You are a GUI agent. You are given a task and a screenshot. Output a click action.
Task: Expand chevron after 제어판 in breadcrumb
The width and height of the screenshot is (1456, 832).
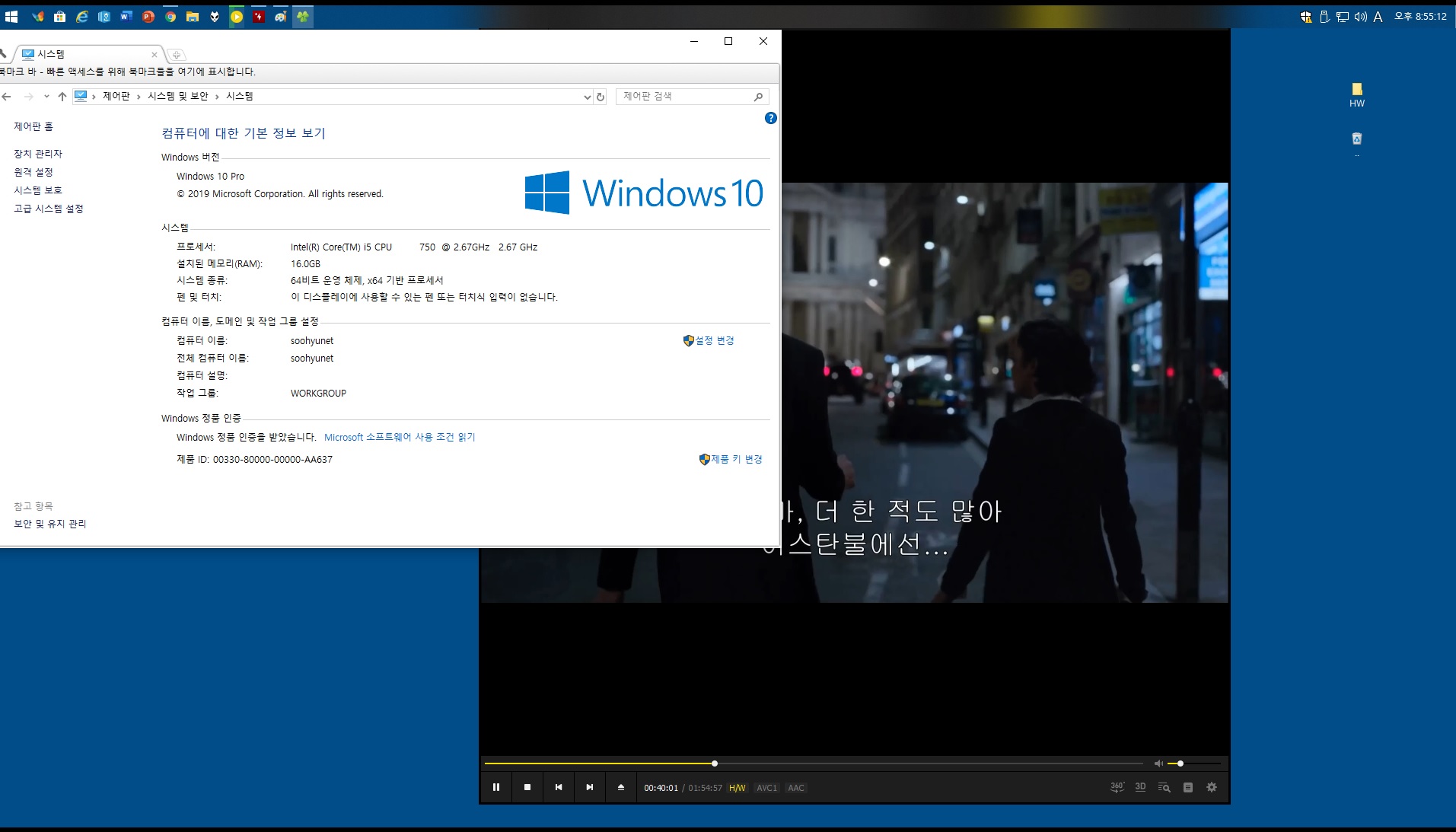pos(139,97)
